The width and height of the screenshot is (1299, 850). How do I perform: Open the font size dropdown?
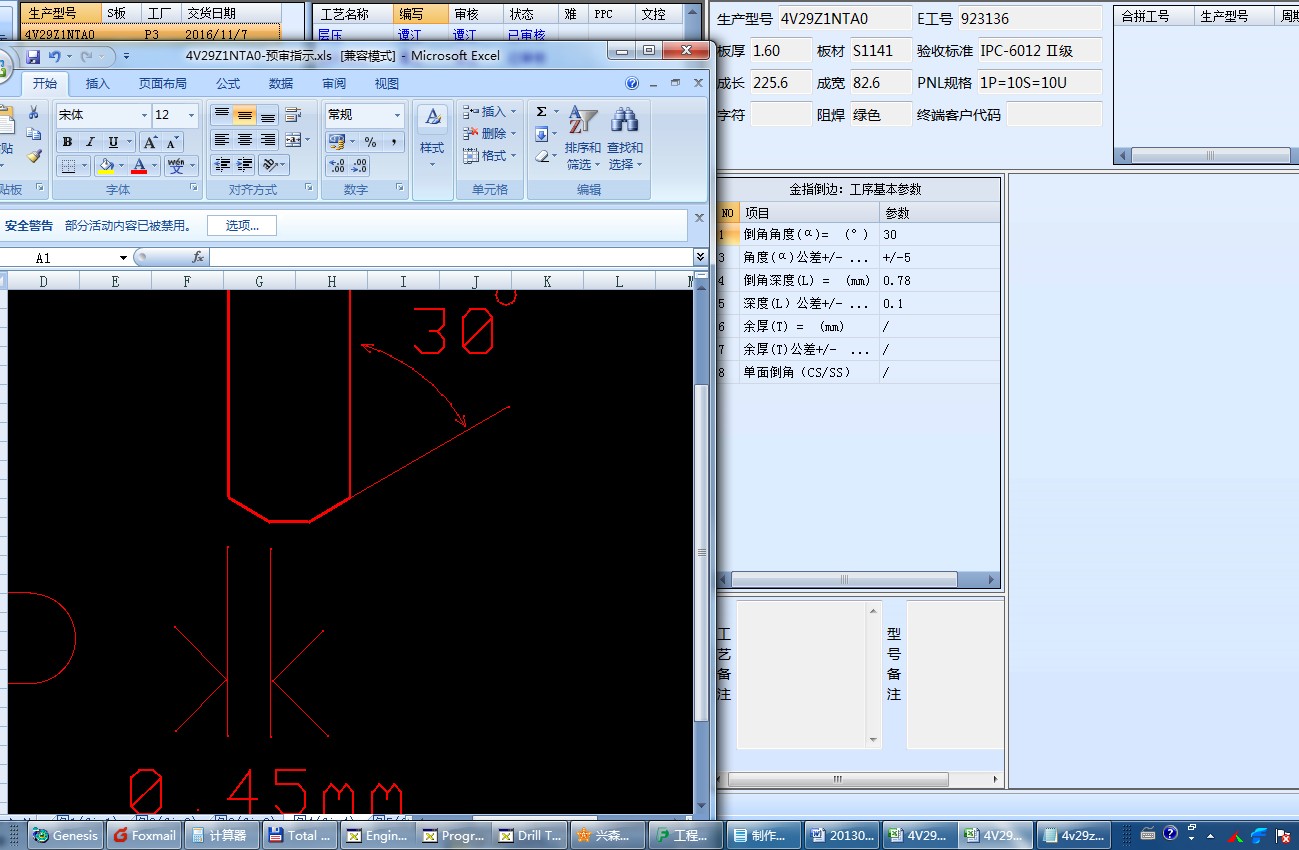click(191, 115)
